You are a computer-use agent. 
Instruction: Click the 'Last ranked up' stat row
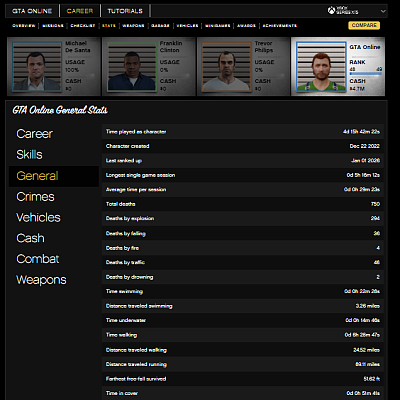[x=243, y=161]
